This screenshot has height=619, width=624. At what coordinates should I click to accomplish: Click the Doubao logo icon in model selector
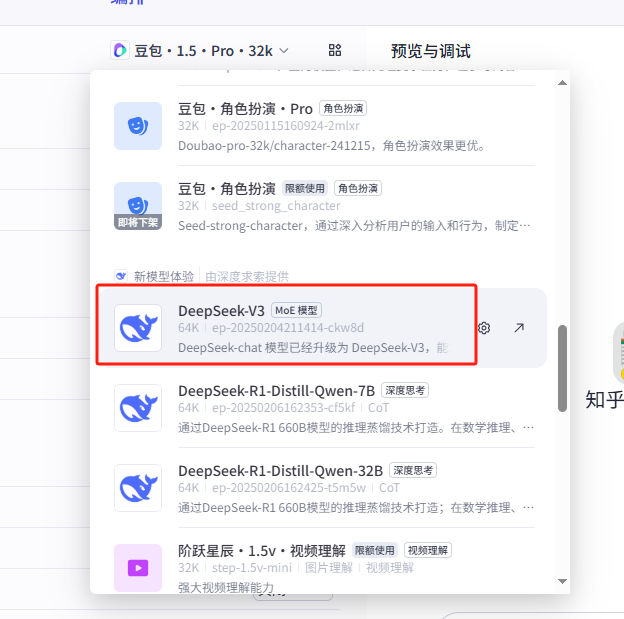click(120, 51)
